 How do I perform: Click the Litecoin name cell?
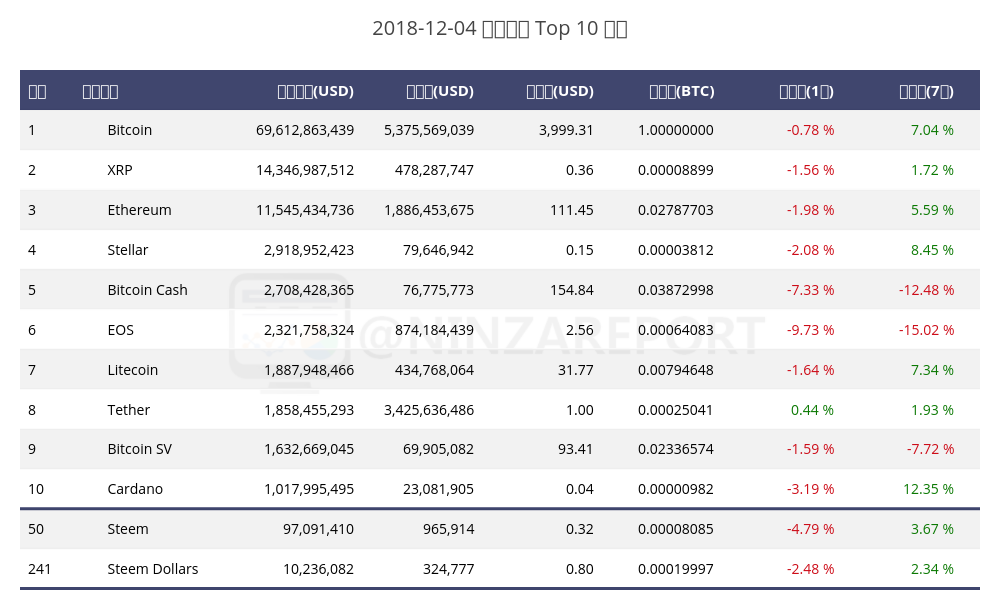(x=132, y=370)
